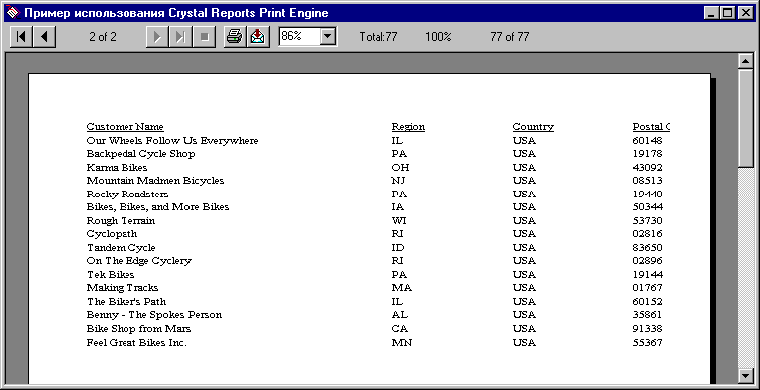
Task: Print the report using printer icon
Action: (235, 37)
